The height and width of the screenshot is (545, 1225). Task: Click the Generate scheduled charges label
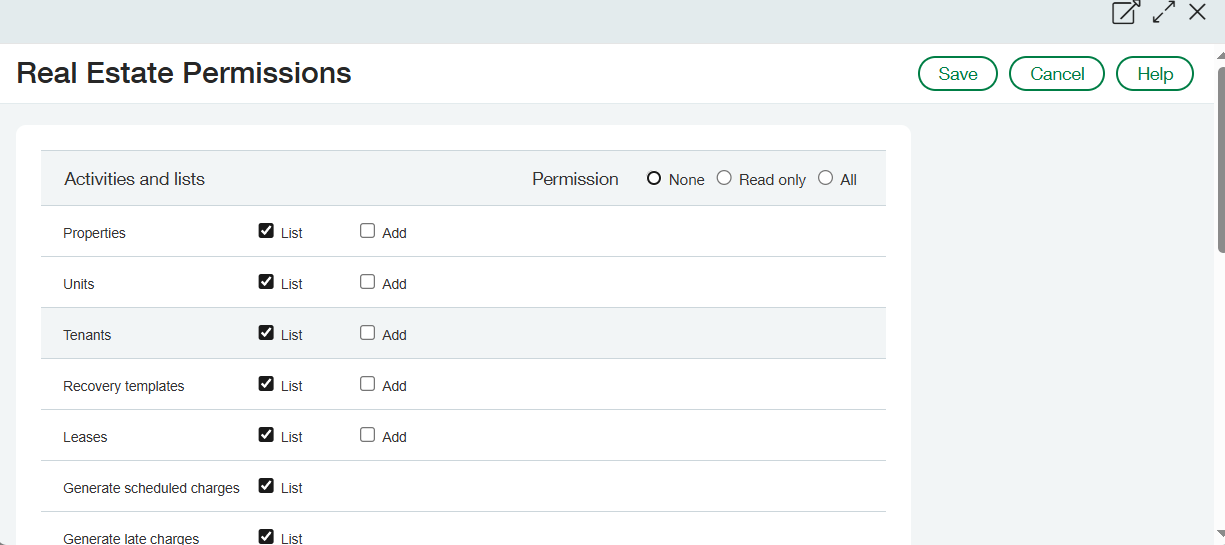[151, 488]
